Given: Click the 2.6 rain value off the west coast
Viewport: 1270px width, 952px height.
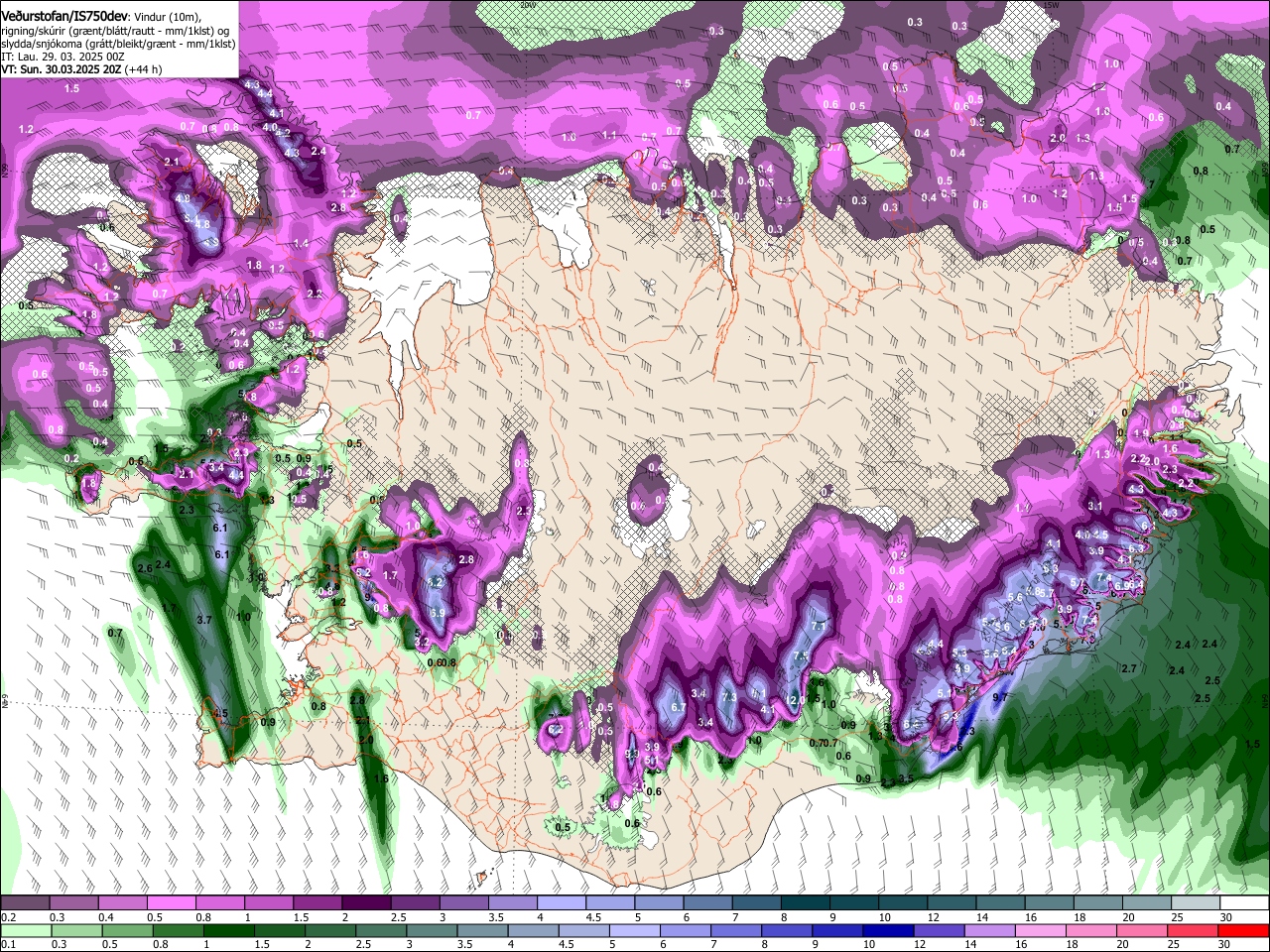Looking at the screenshot, I should tap(145, 568).
